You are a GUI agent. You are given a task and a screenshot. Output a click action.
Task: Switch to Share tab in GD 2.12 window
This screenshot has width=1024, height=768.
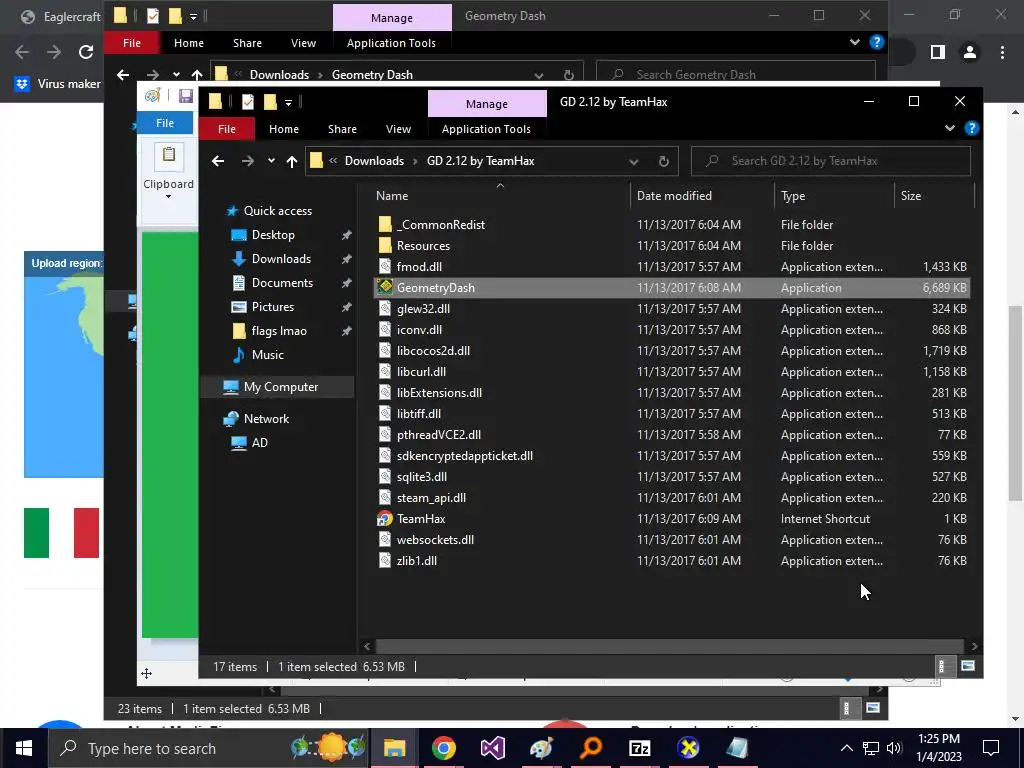(342, 129)
